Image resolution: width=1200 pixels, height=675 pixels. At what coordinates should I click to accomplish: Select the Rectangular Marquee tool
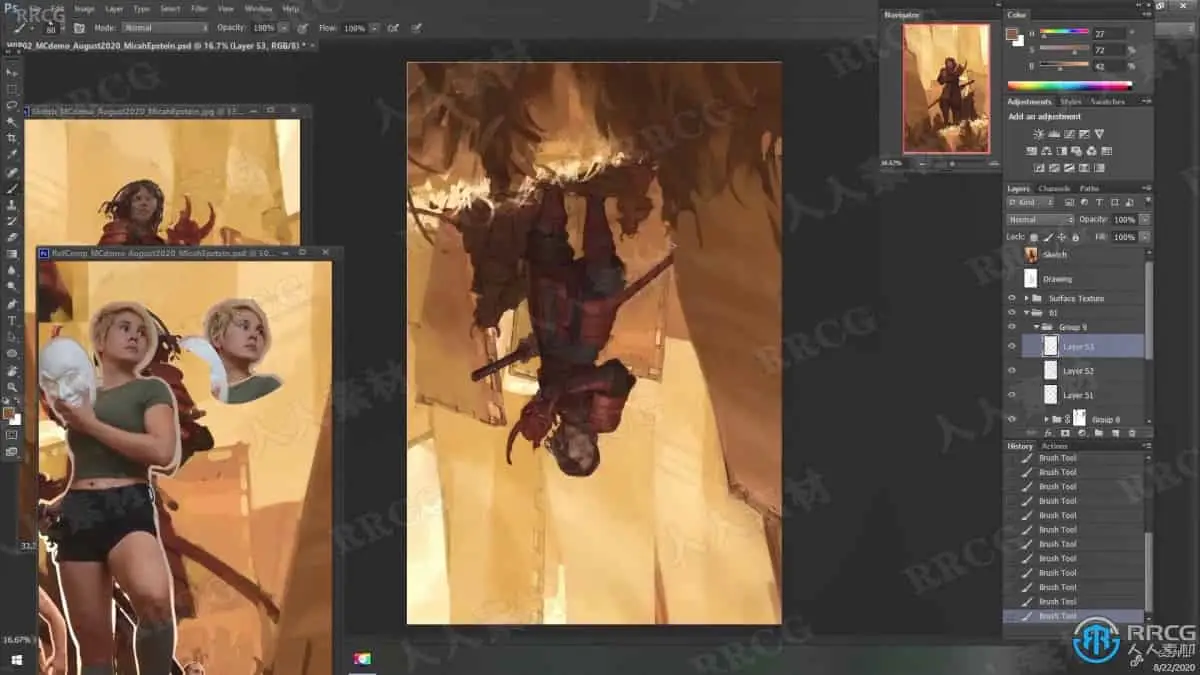(x=12, y=89)
